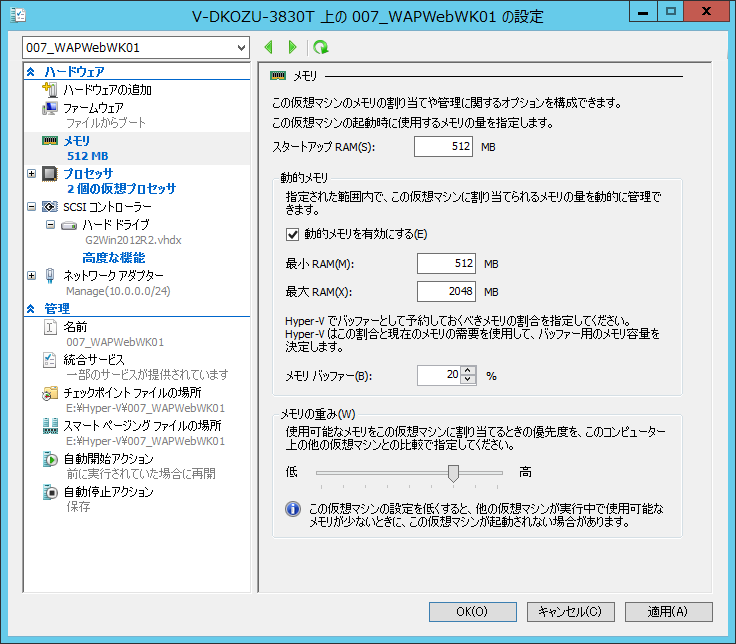Select ハードウェアの追加 in tree

click(107, 90)
